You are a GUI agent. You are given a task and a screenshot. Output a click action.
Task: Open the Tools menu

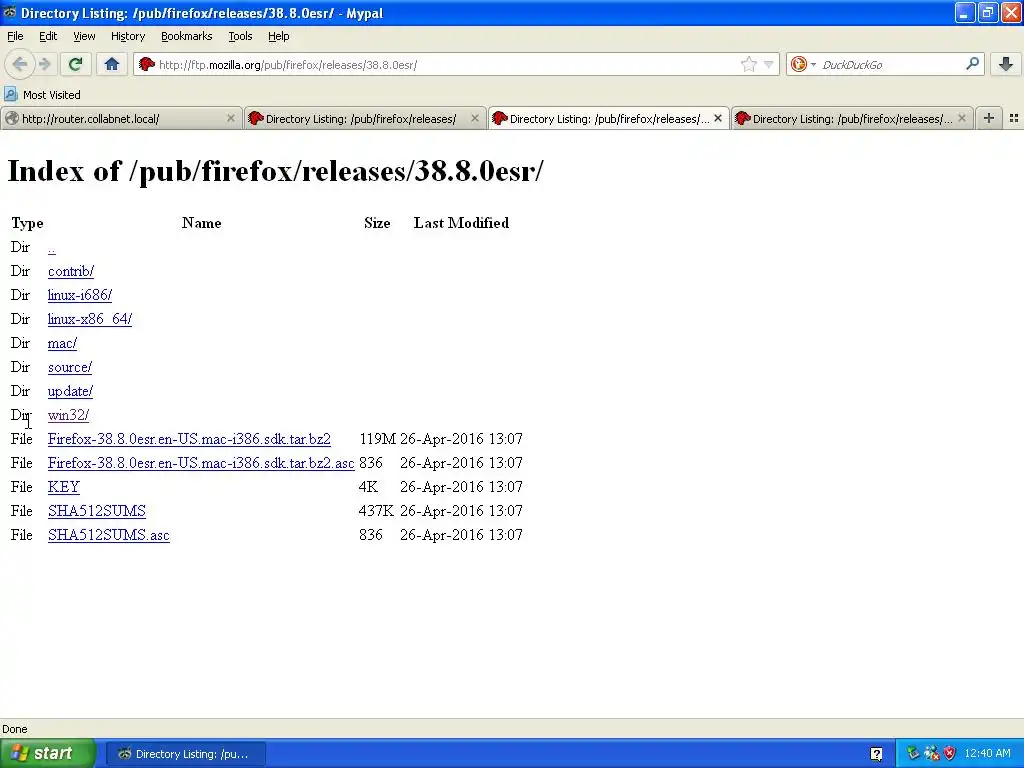(x=240, y=36)
